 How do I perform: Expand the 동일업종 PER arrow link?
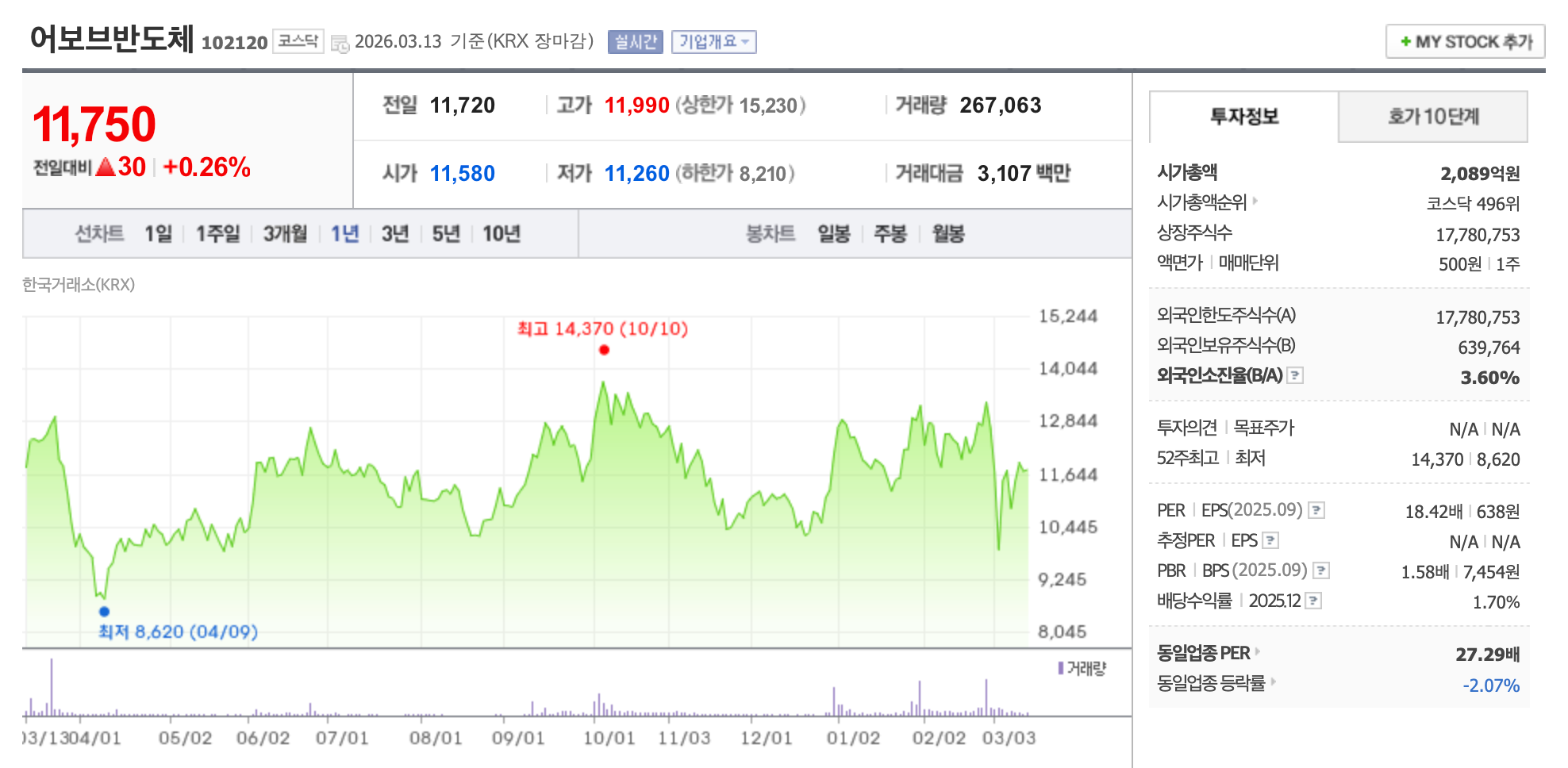[x=1258, y=651]
